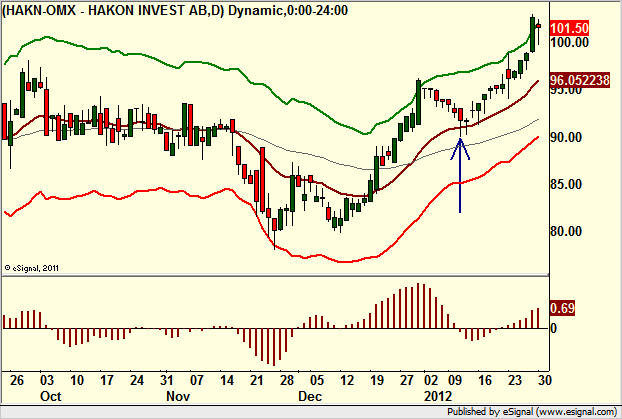Click the tallest histogram bar near Jan 02
This screenshot has width=622, height=419.
(x=418, y=306)
